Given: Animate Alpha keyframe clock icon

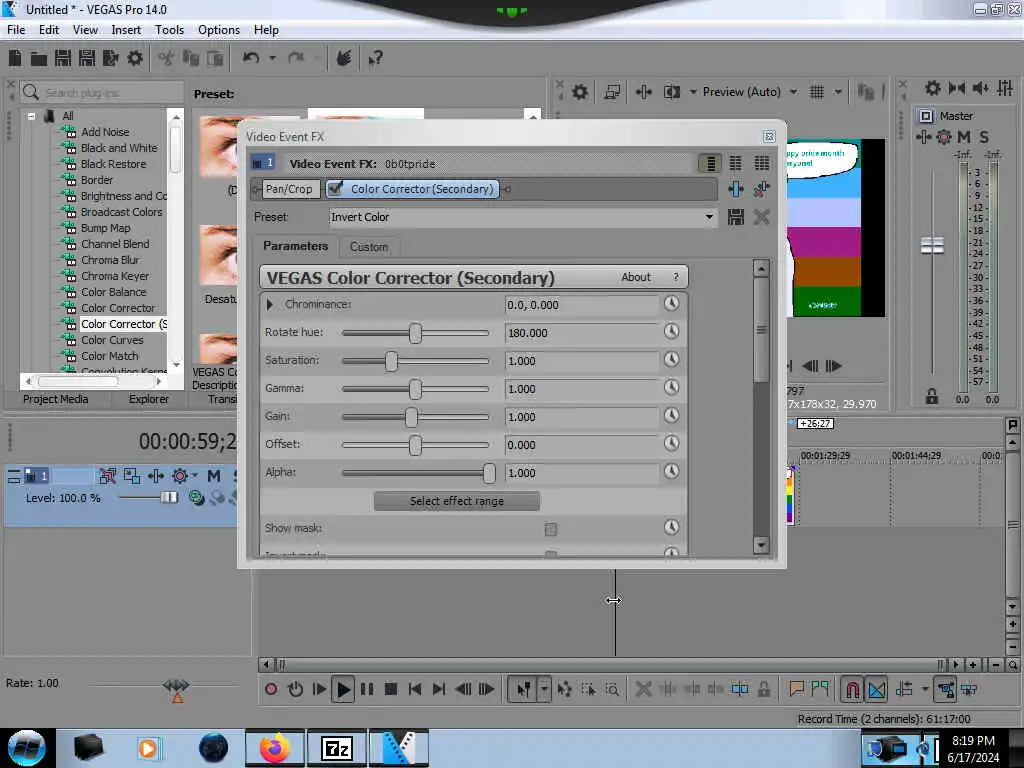Looking at the screenshot, I should click(671, 472).
